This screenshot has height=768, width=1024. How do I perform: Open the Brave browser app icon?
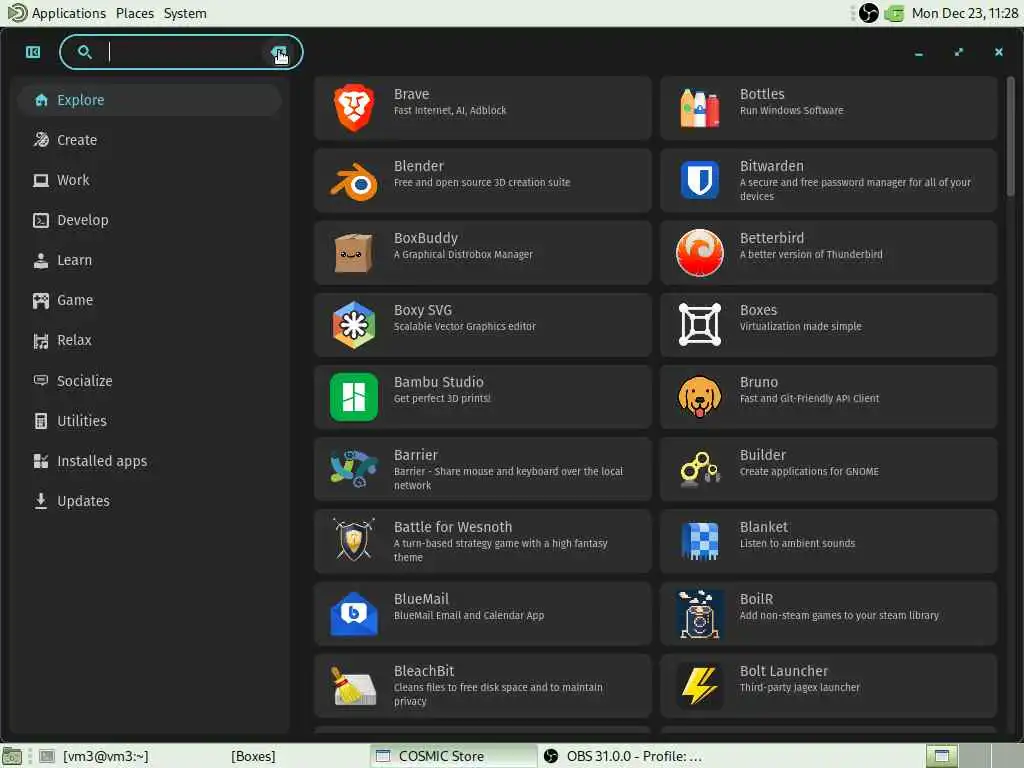tap(353, 108)
